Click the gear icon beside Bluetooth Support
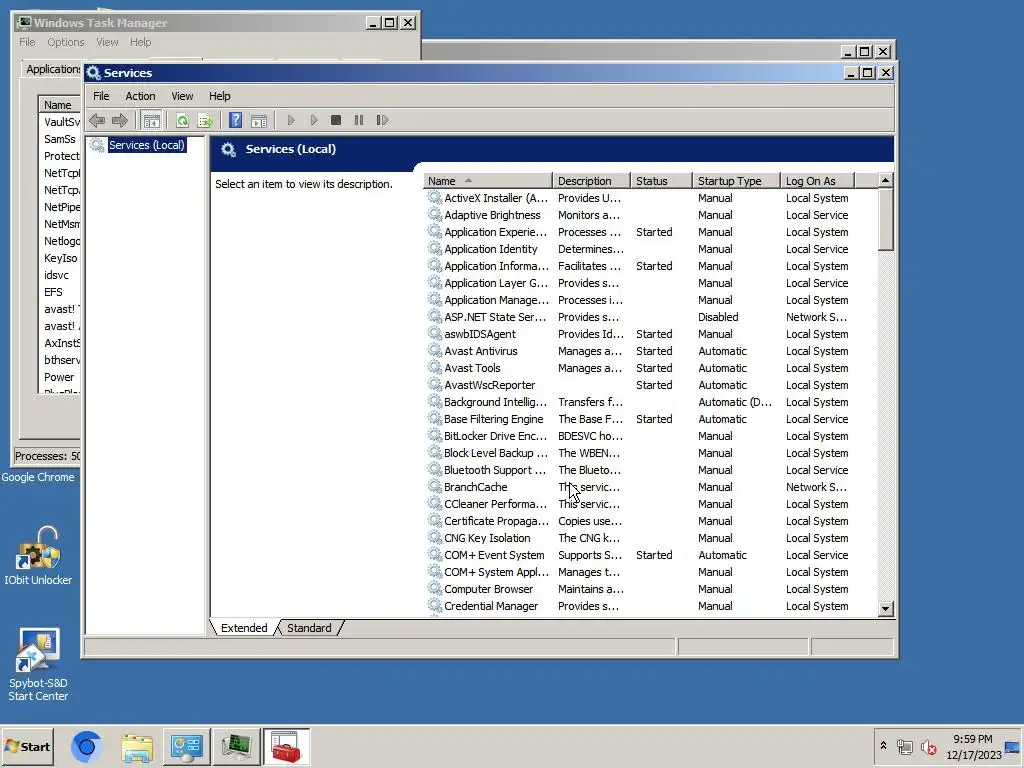This screenshot has width=1024, height=768. pos(434,469)
